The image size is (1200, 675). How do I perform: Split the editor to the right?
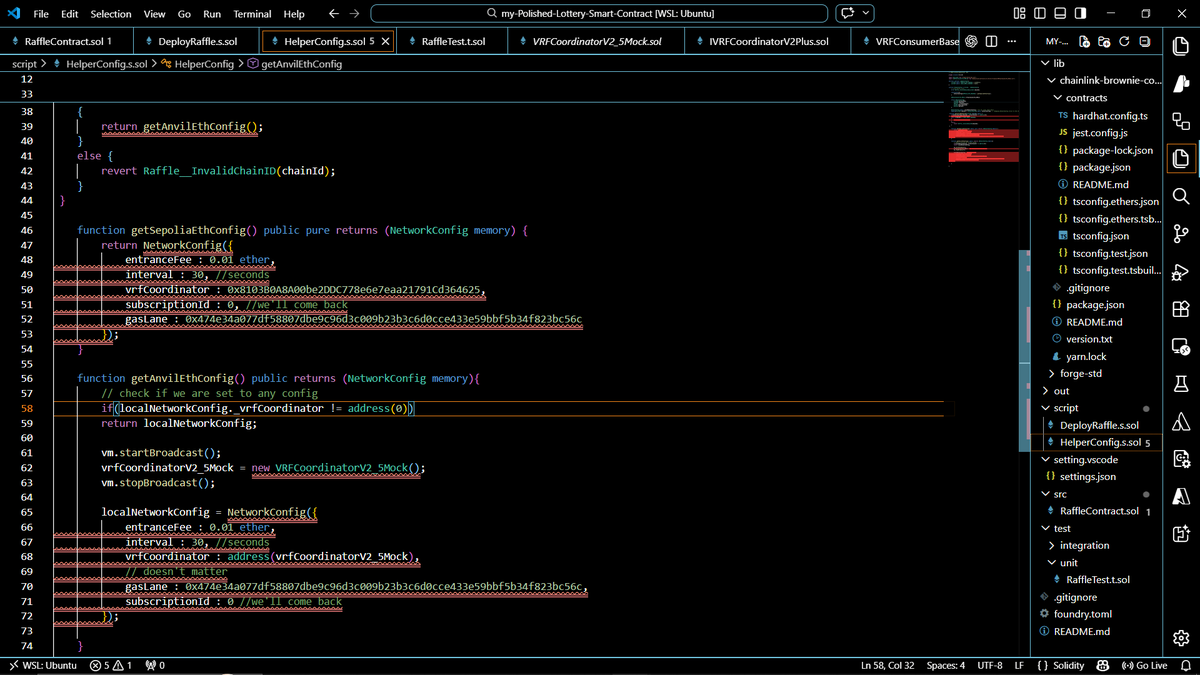pyautogui.click(x=991, y=42)
